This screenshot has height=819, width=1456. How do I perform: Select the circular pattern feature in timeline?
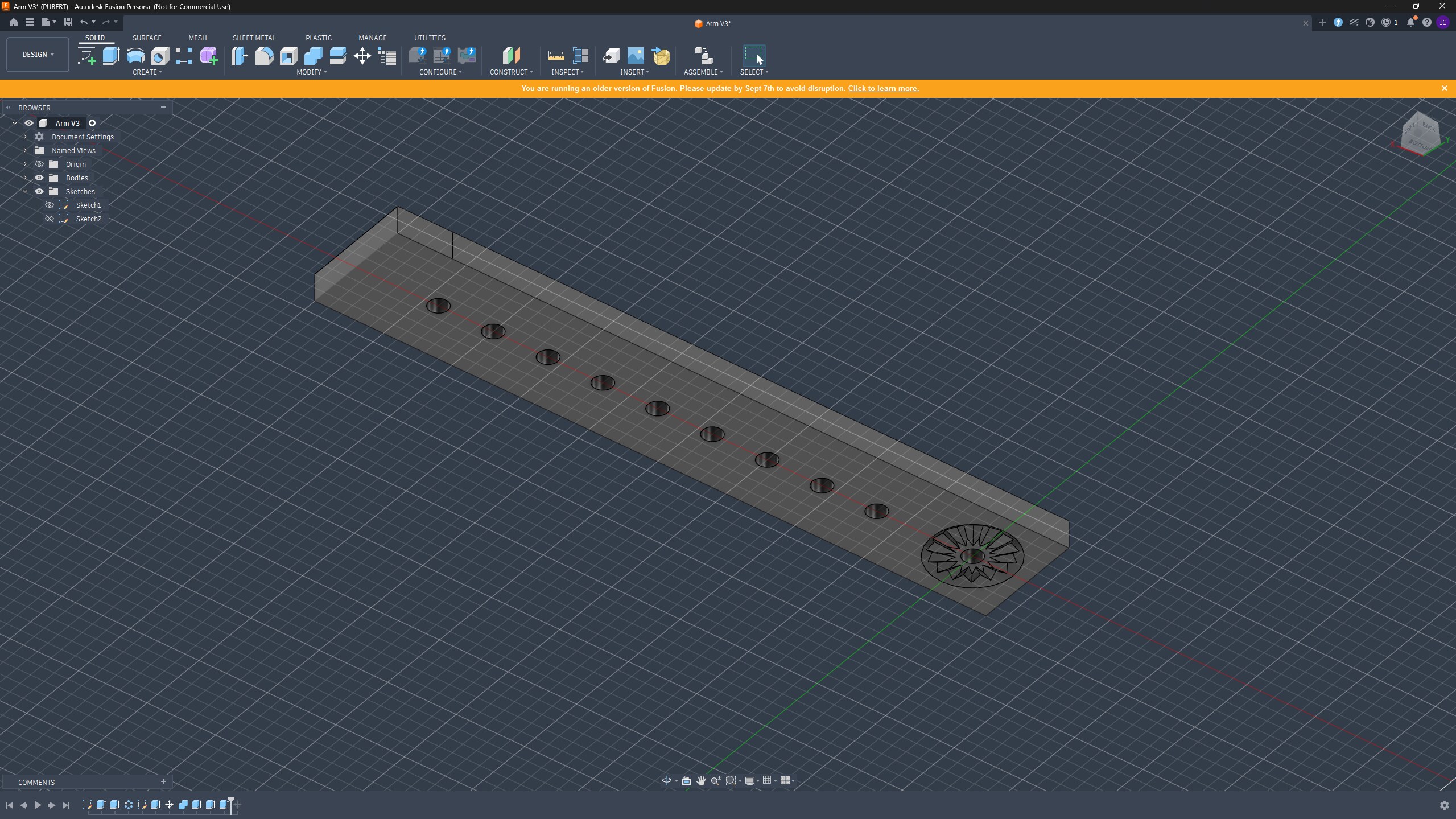129,805
